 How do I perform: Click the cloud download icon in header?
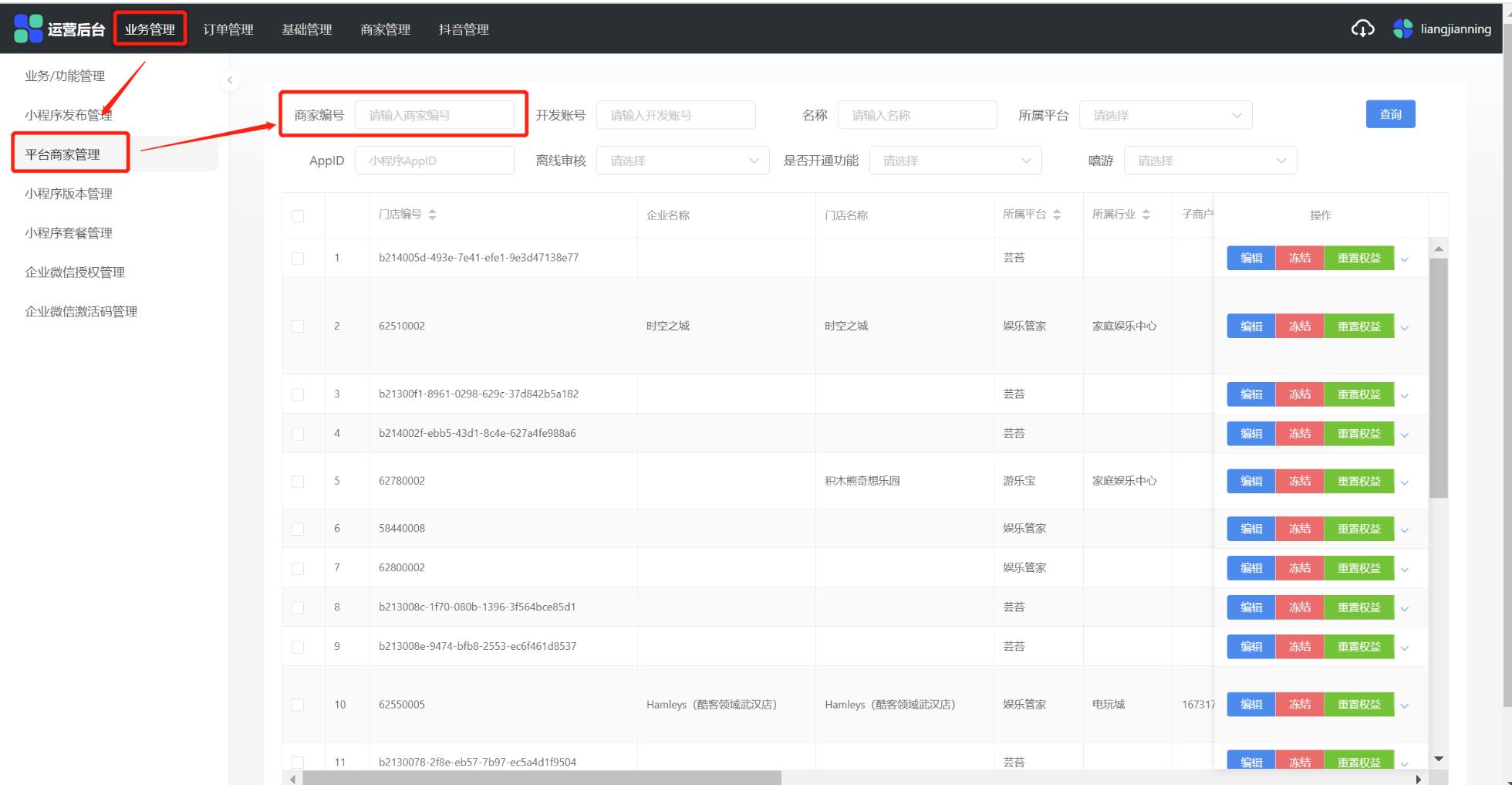(x=1362, y=29)
